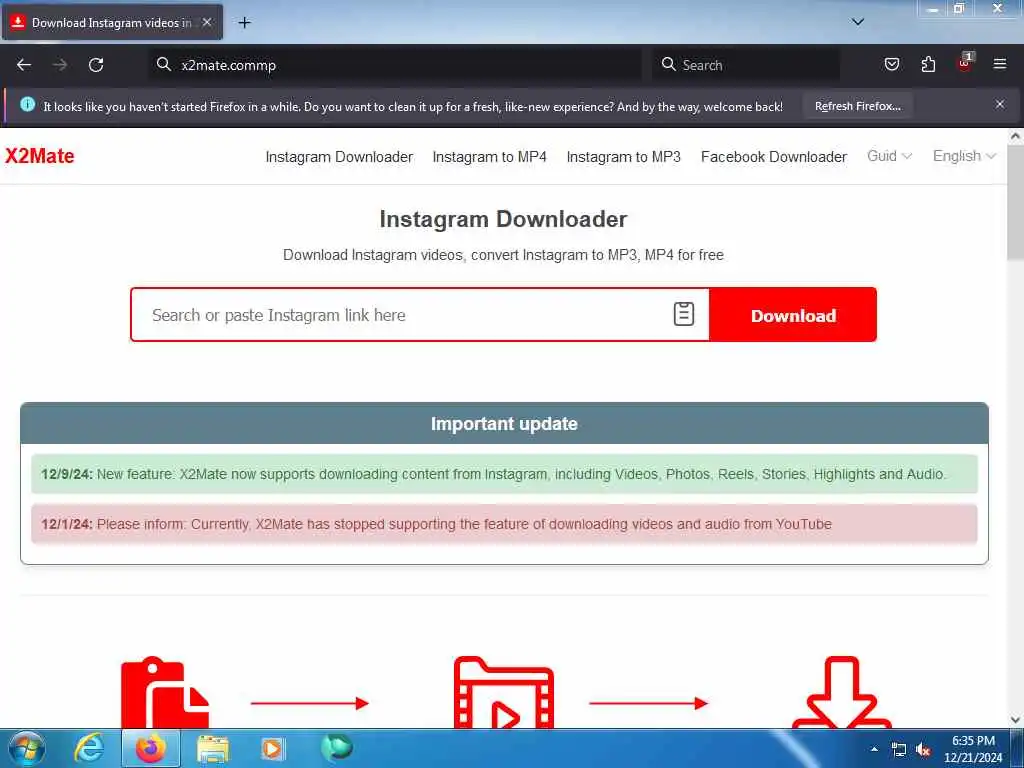1024x768 pixels.
Task: Reload the current page
Action: click(x=96, y=65)
